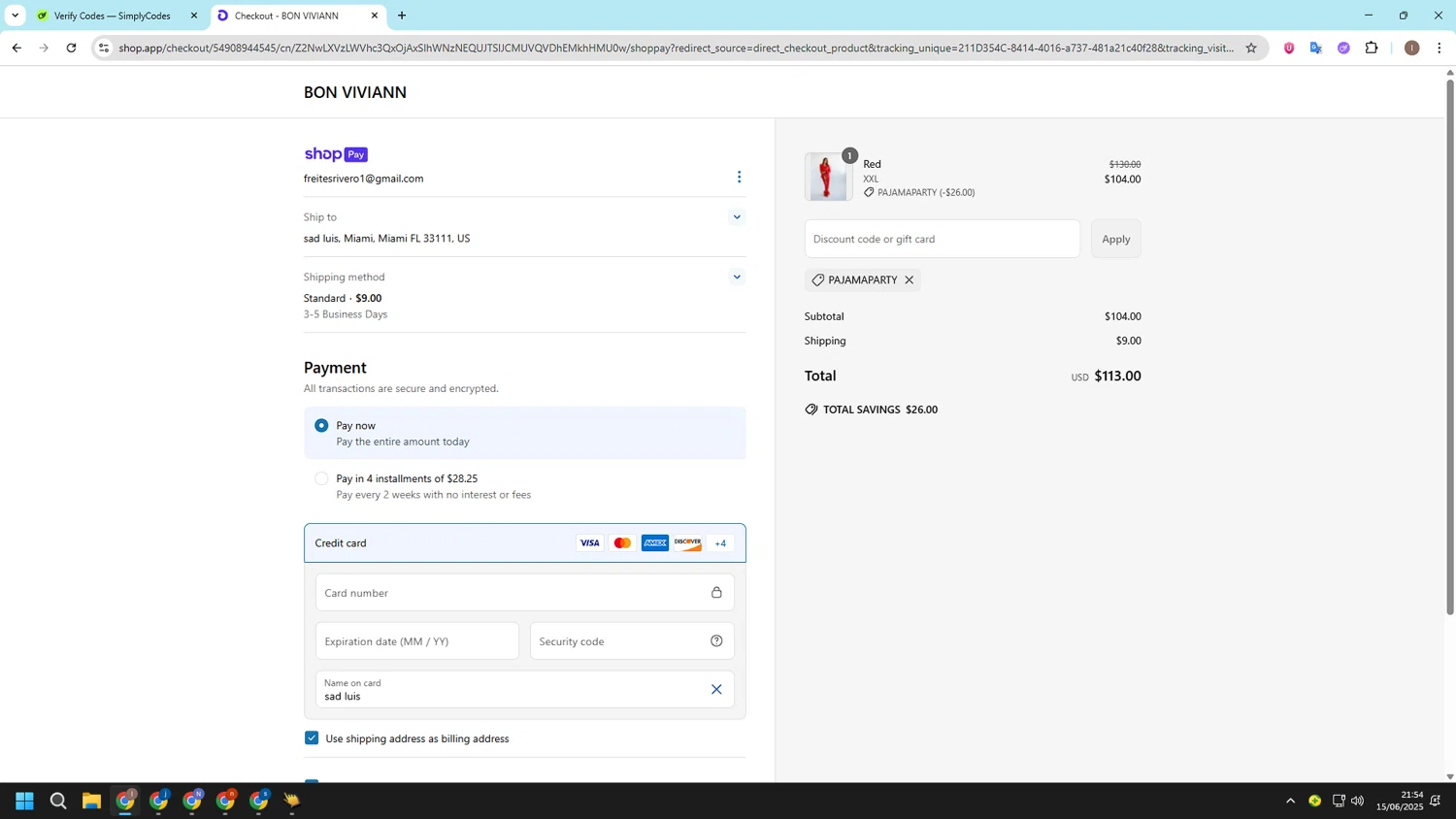Reload the checkout page
The width and height of the screenshot is (1456, 819).
tap(71, 48)
